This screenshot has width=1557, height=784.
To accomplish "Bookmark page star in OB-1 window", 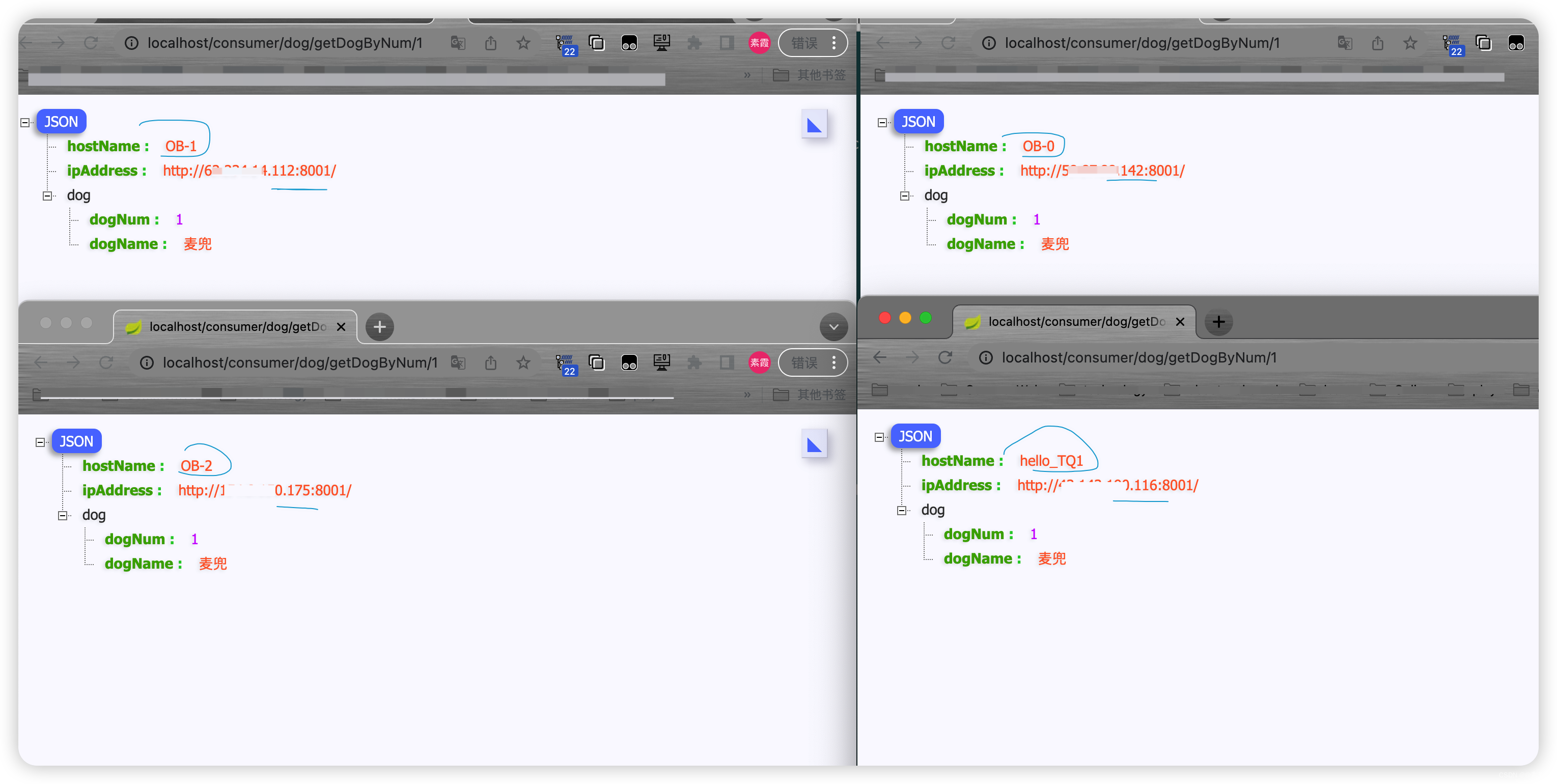I will coord(523,43).
